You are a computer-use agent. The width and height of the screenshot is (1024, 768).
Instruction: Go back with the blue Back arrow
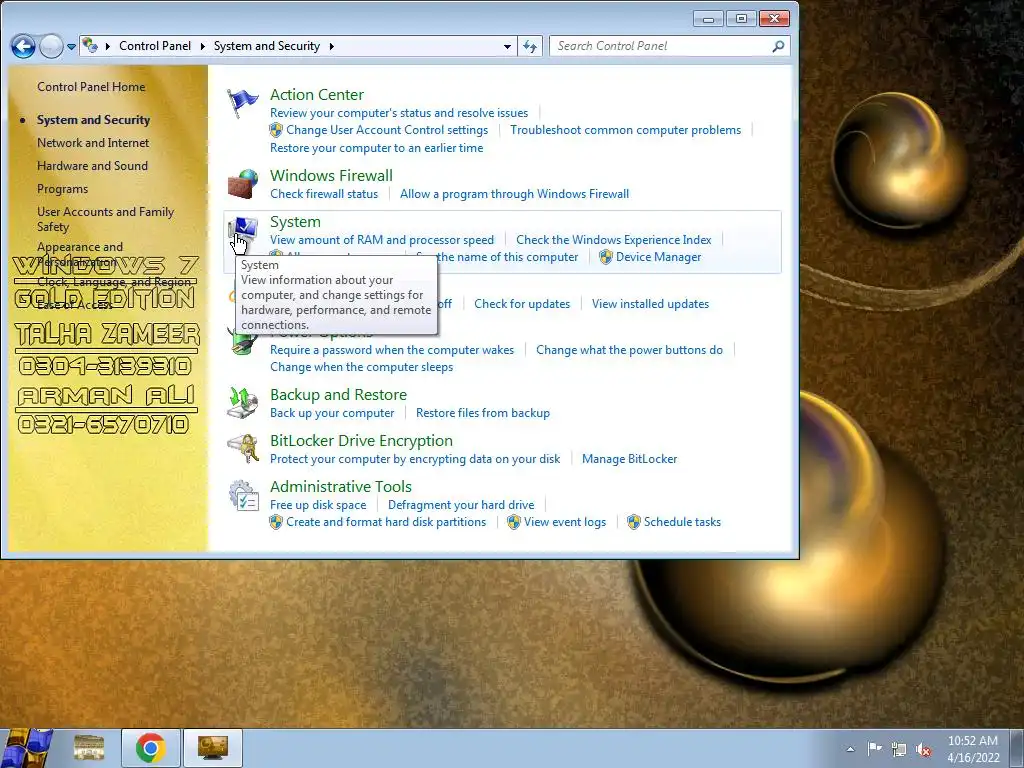pyautogui.click(x=24, y=46)
